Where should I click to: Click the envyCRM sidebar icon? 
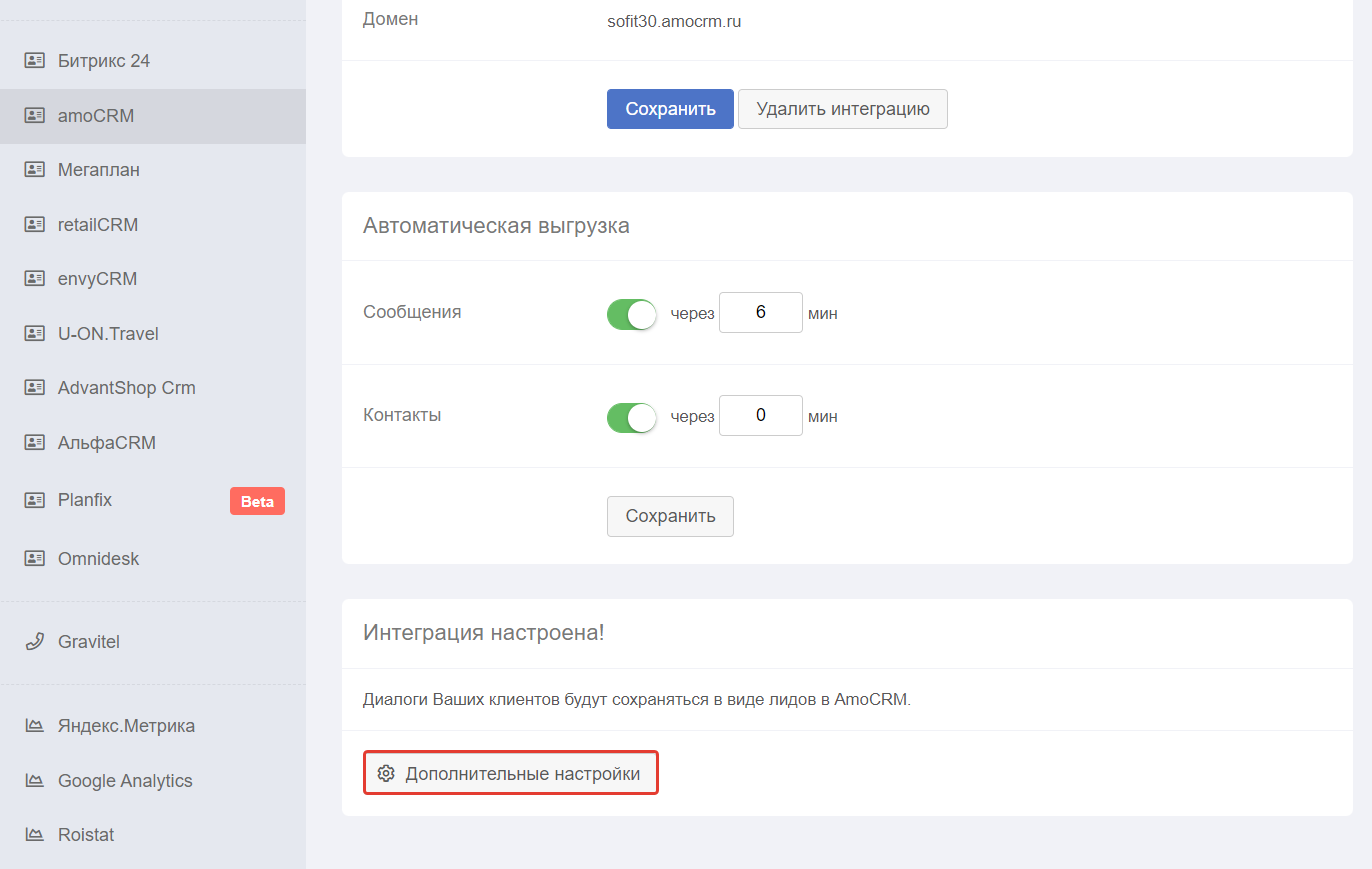click(x=35, y=279)
